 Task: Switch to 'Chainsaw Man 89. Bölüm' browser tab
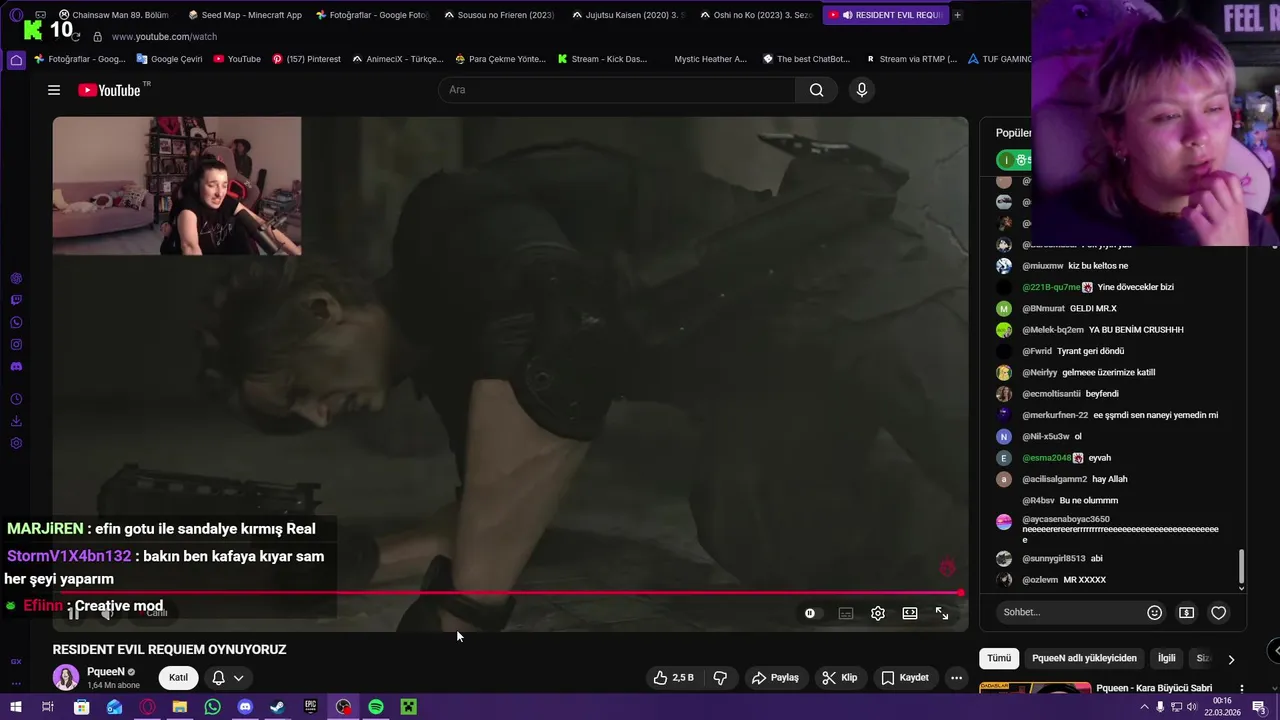coord(117,15)
